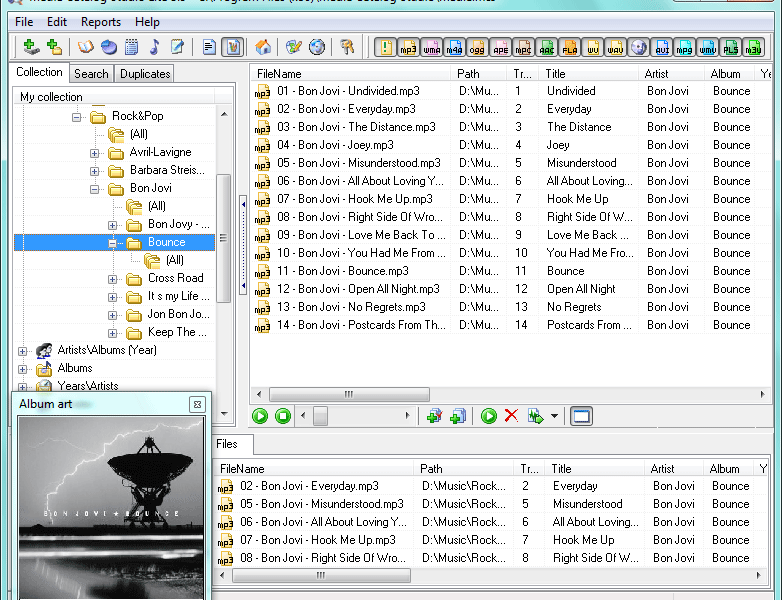Click the music note toolbar icon
The image size is (782, 600).
[155, 47]
